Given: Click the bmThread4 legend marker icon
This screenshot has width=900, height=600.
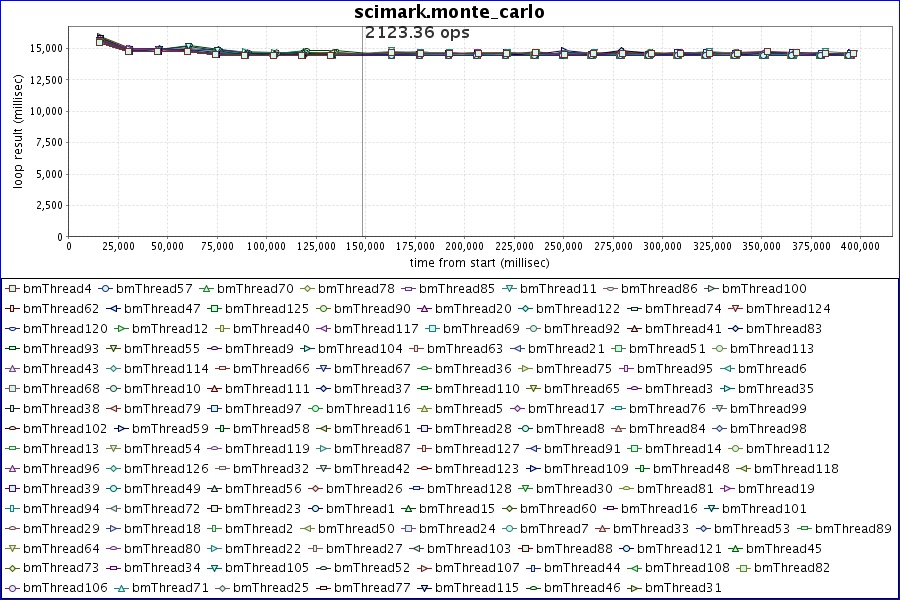Looking at the screenshot, I should 12,289.
